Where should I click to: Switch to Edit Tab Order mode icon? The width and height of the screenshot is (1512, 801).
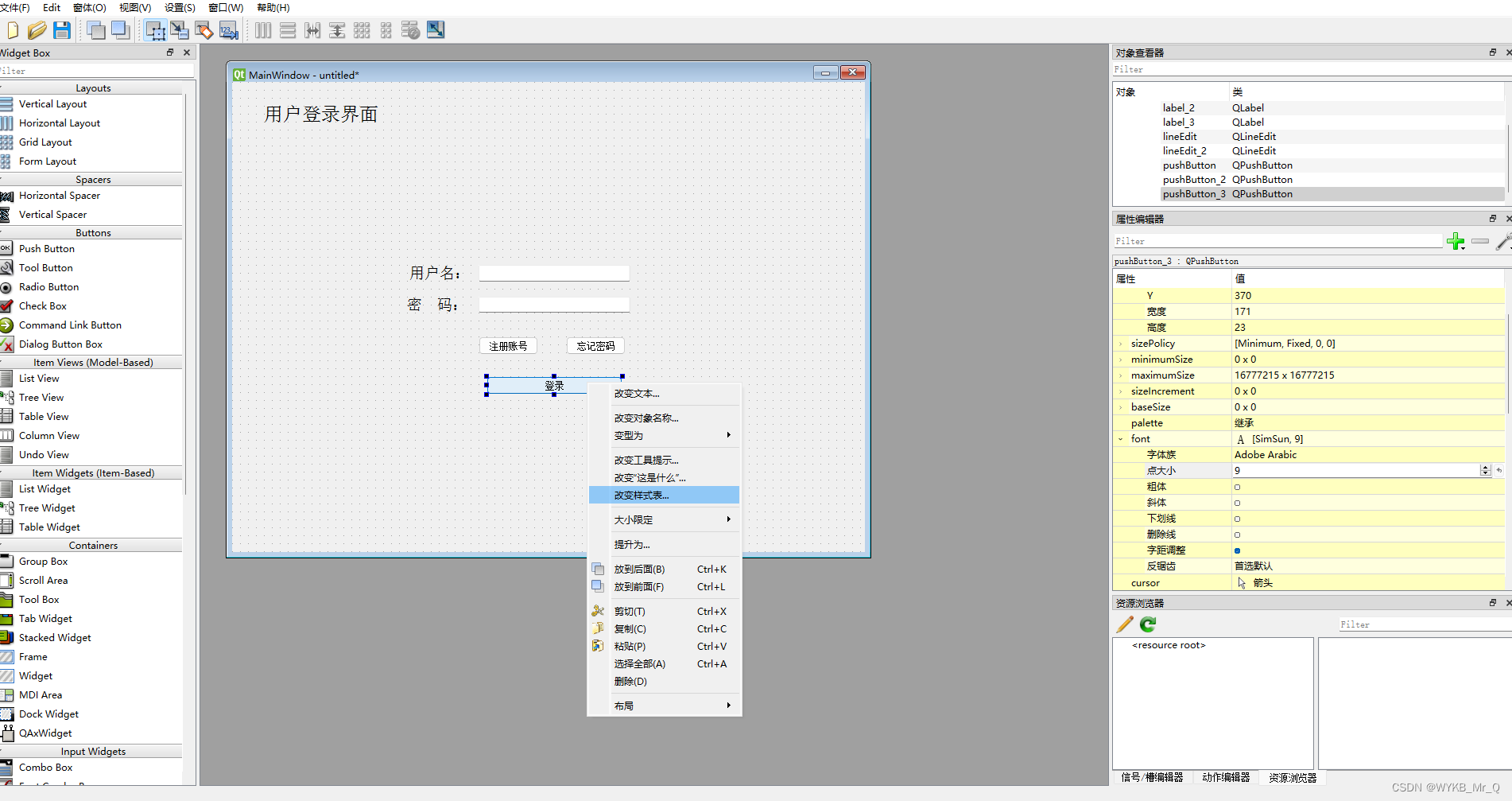229,30
